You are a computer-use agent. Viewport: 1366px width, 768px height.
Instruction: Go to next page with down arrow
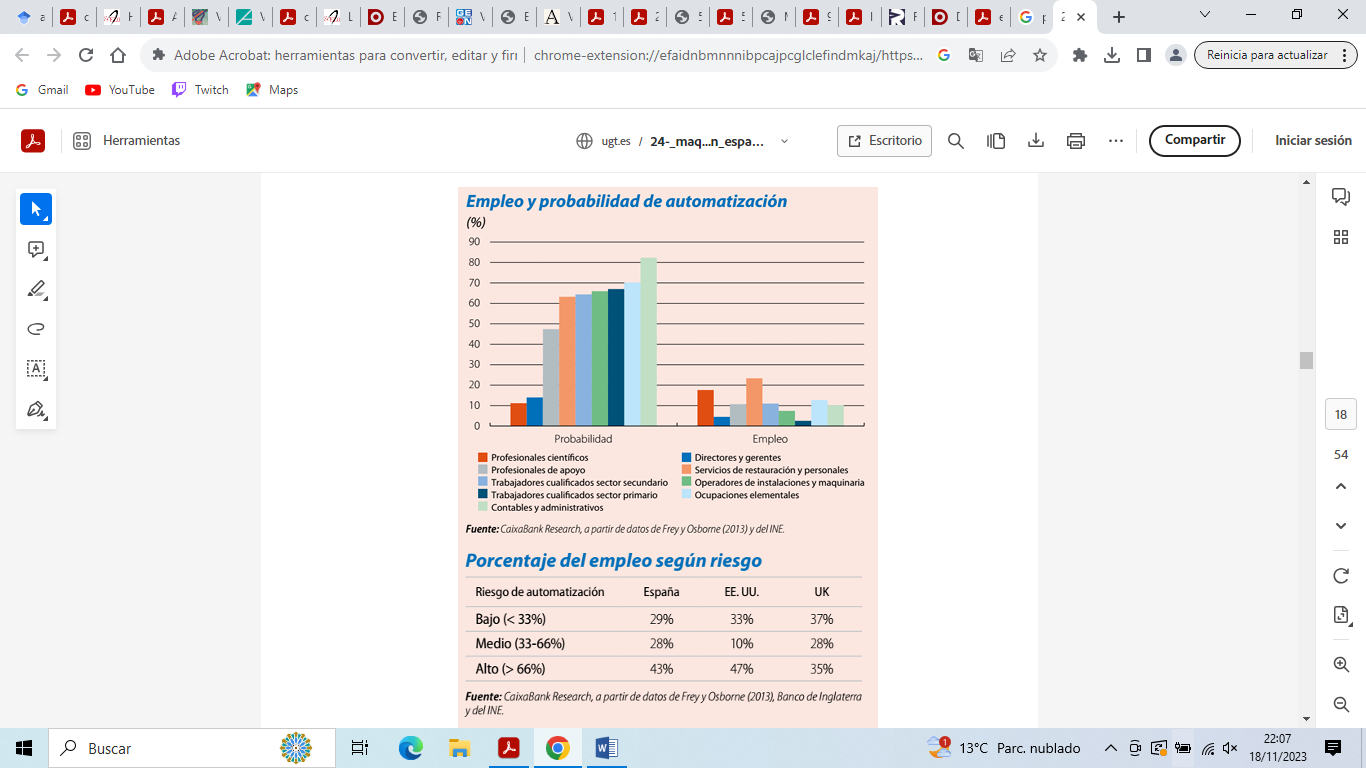(x=1341, y=526)
